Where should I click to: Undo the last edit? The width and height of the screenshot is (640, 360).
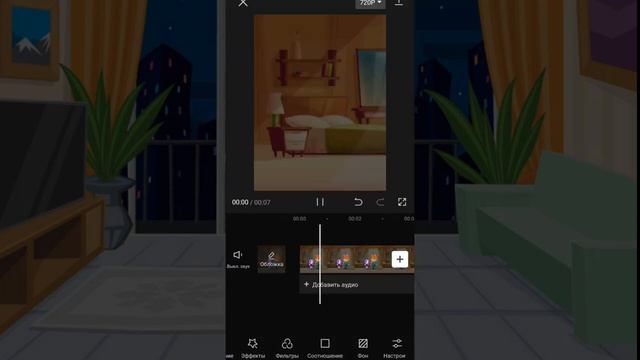click(358, 202)
